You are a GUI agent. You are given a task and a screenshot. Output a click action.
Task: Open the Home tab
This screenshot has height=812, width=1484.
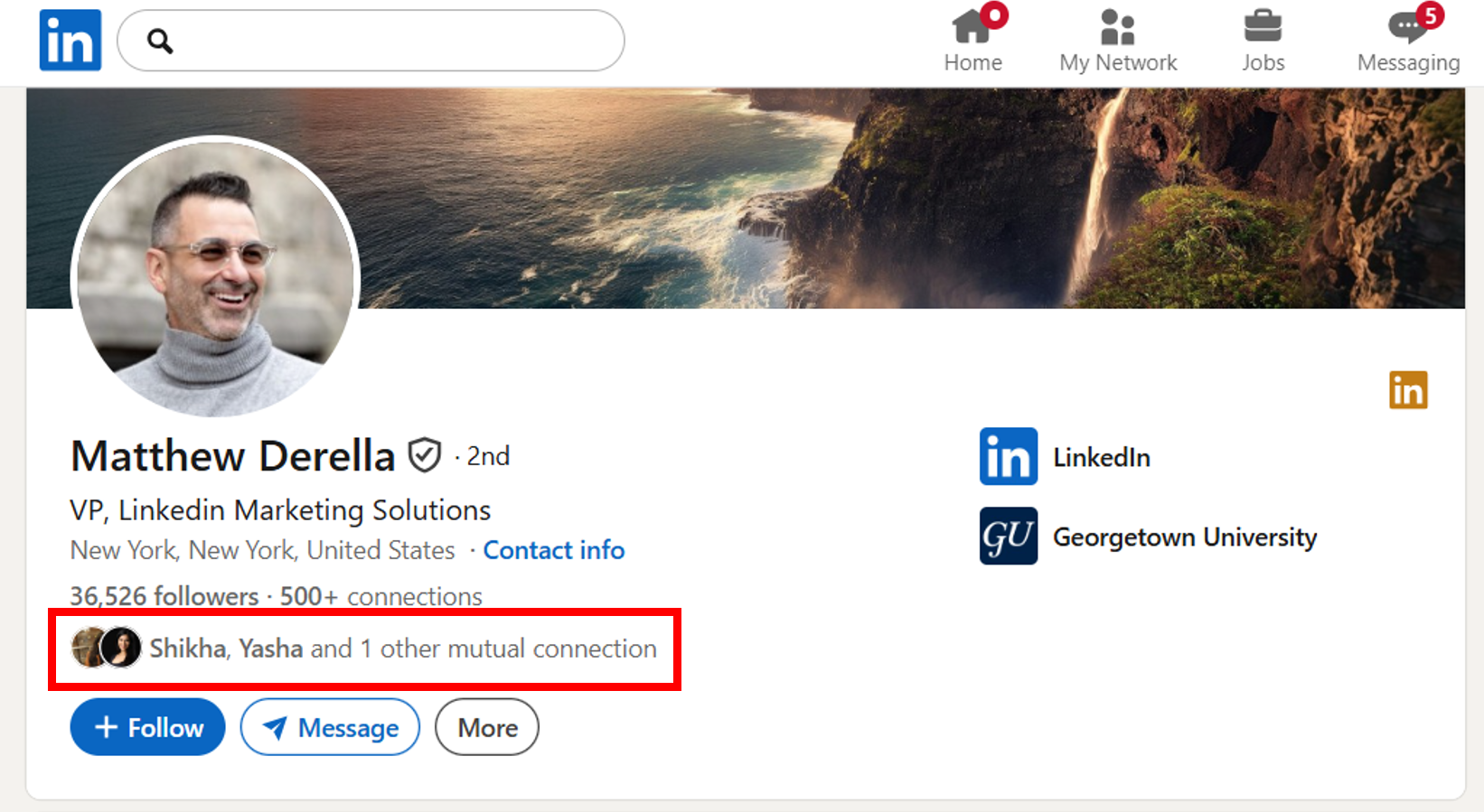coord(973,41)
